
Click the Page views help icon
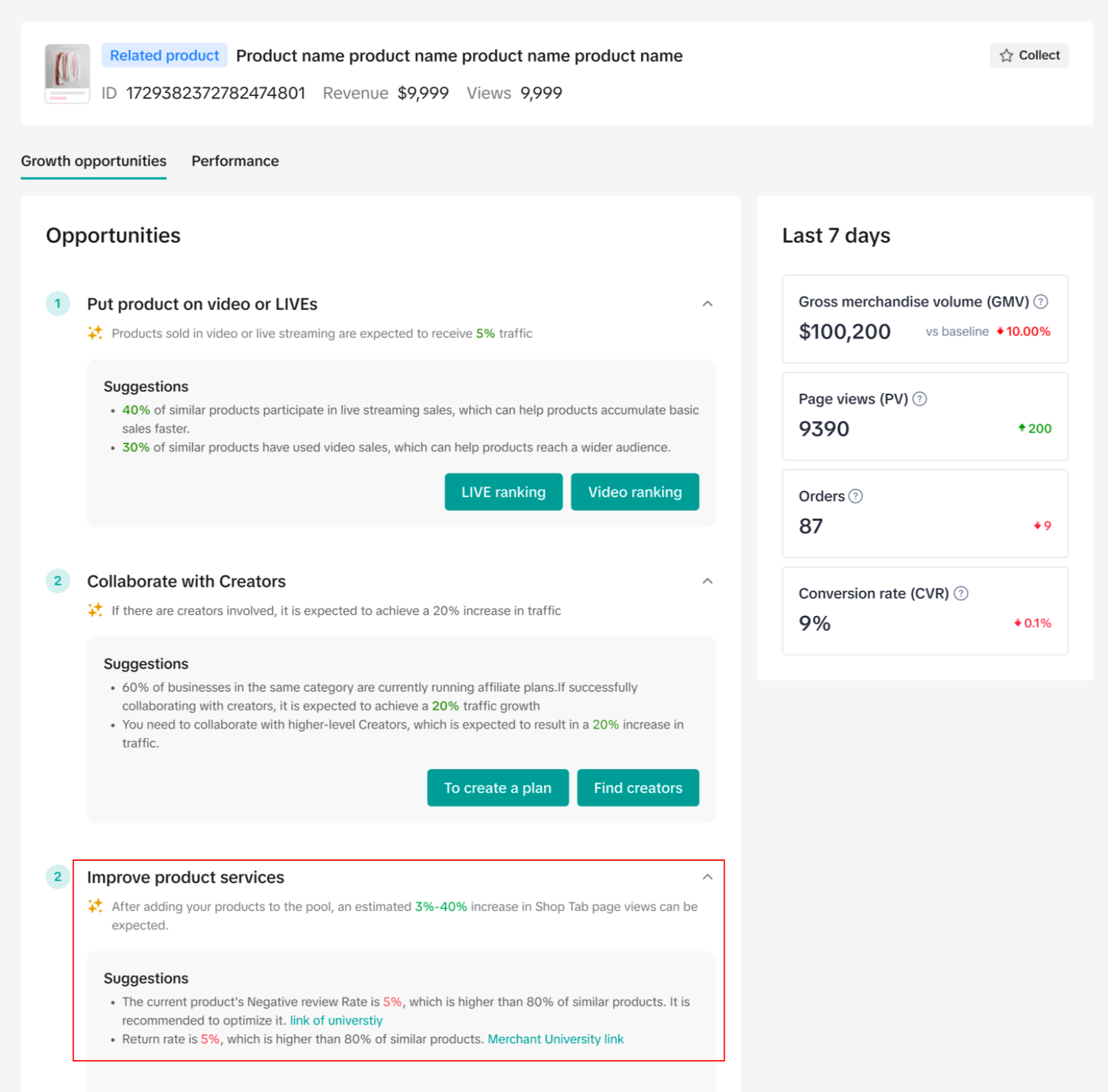919,399
